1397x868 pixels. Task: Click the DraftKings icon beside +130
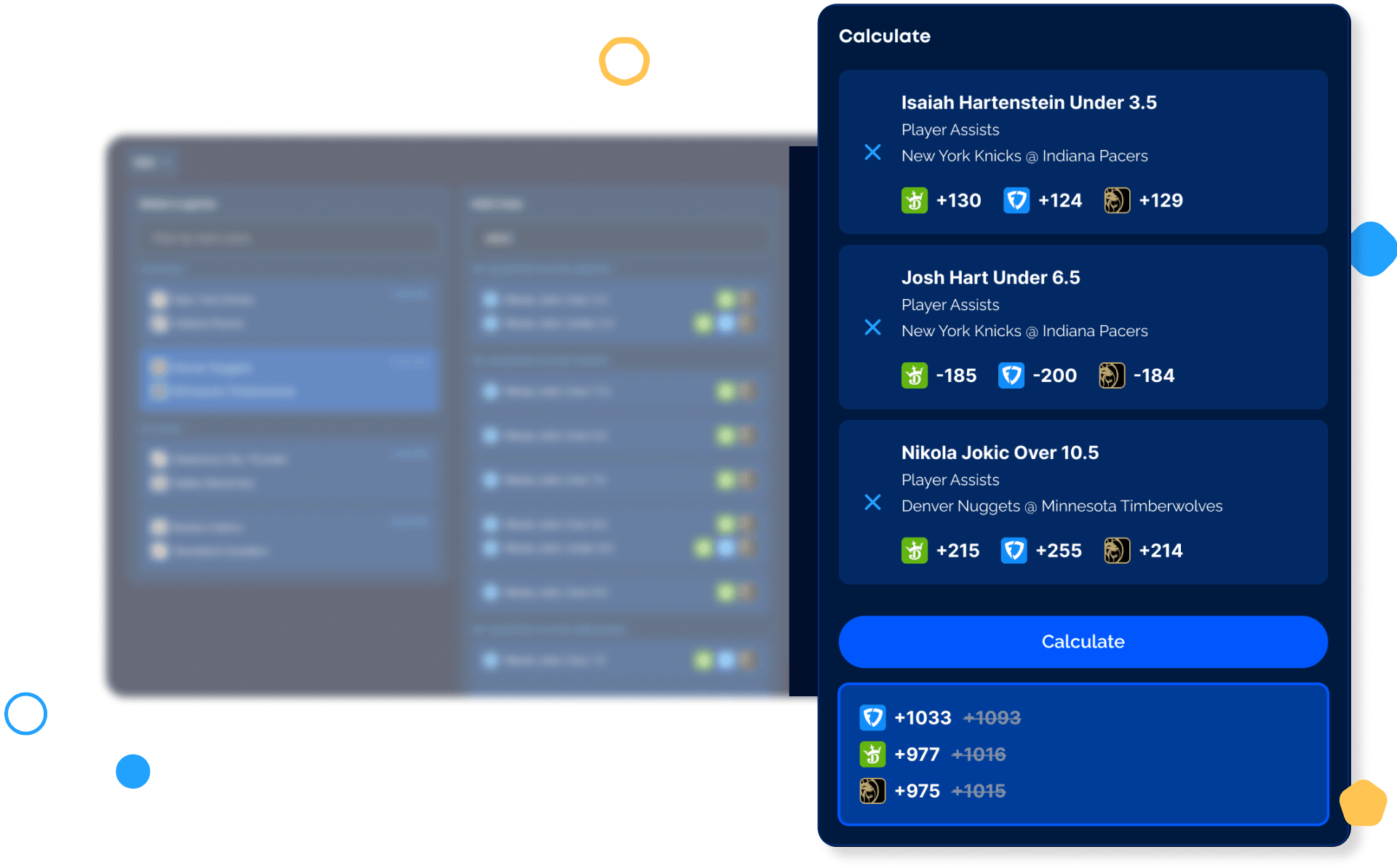coord(914,200)
